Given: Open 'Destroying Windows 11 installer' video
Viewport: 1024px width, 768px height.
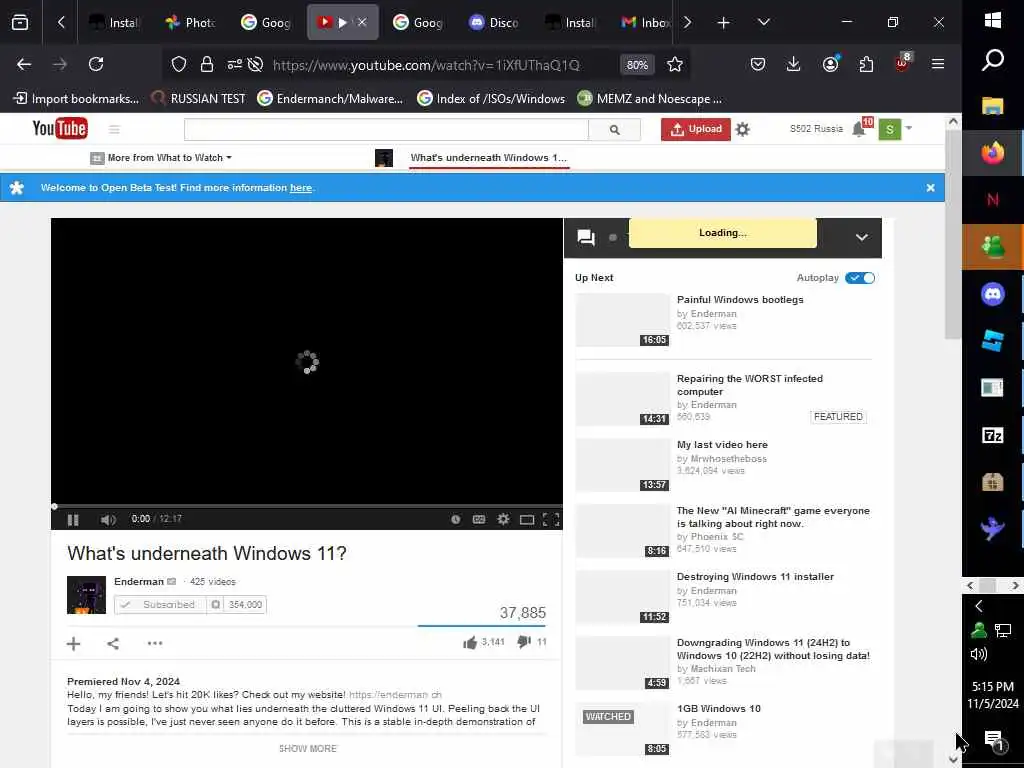Looking at the screenshot, I should pos(755,577).
